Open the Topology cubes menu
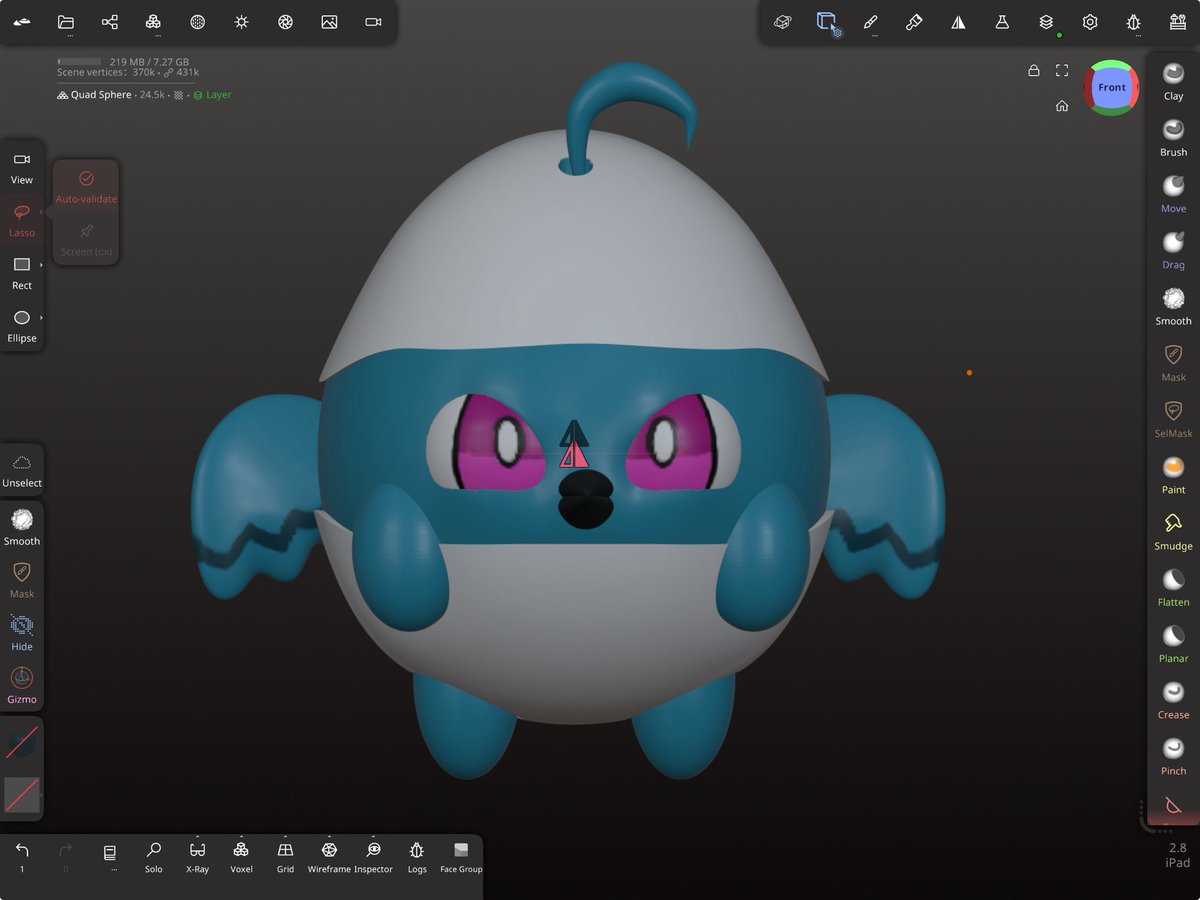1200x900 pixels. coord(153,22)
